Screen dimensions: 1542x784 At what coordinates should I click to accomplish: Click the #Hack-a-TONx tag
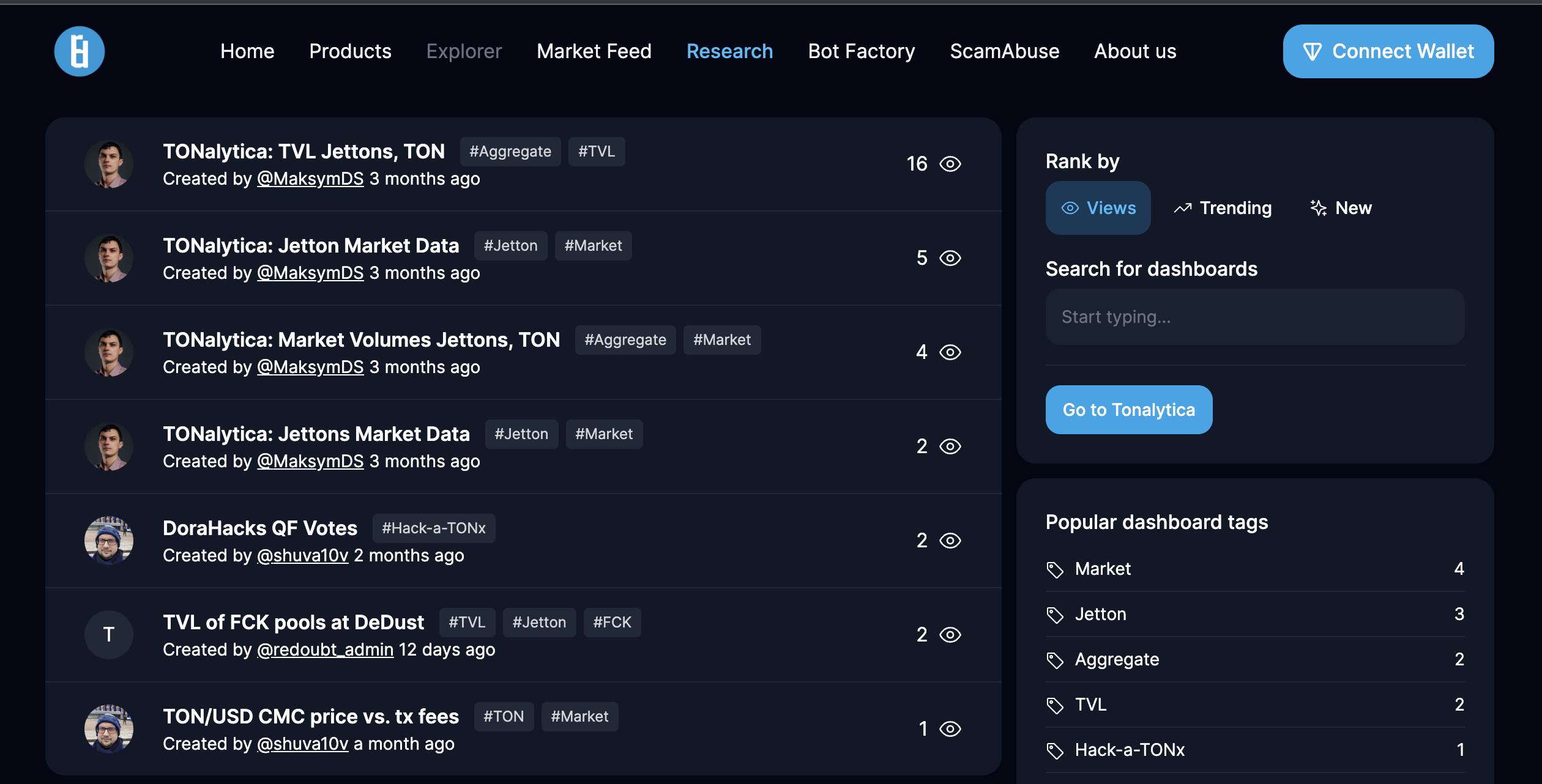tap(434, 528)
